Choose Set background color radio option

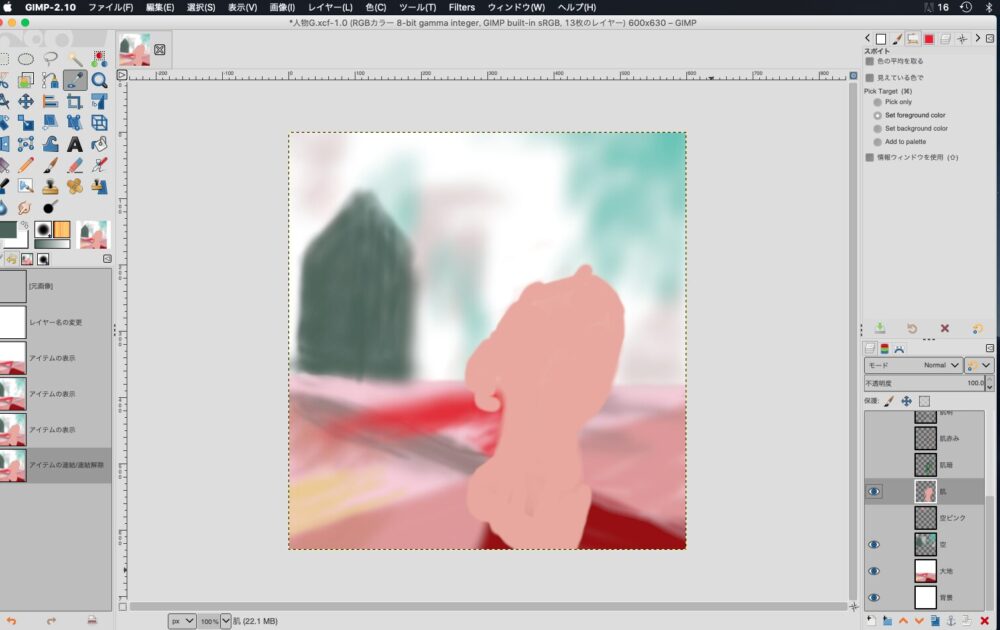[878, 128]
